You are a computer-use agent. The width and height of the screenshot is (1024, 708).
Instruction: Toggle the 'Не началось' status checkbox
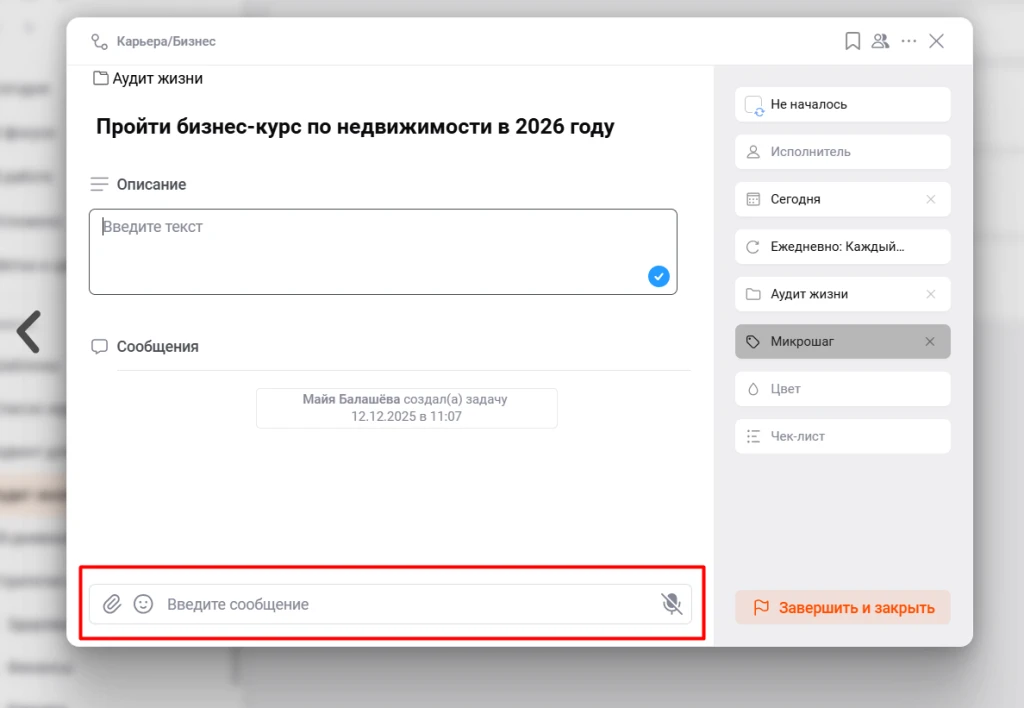[x=754, y=105]
